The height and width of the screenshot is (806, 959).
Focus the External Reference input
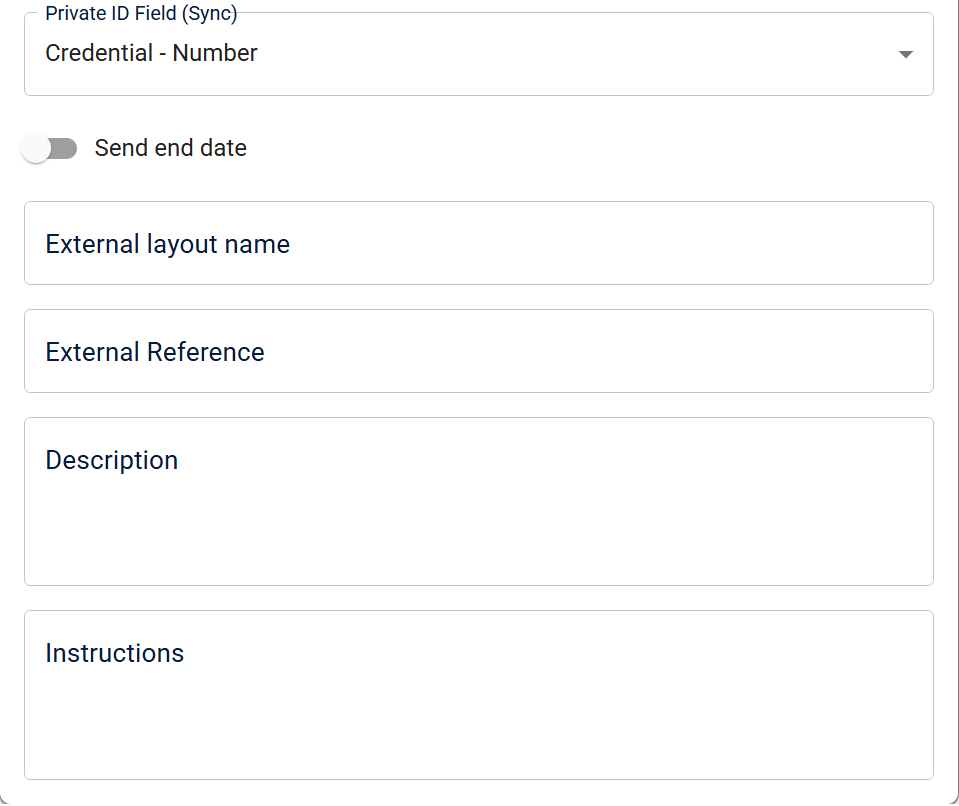(478, 351)
